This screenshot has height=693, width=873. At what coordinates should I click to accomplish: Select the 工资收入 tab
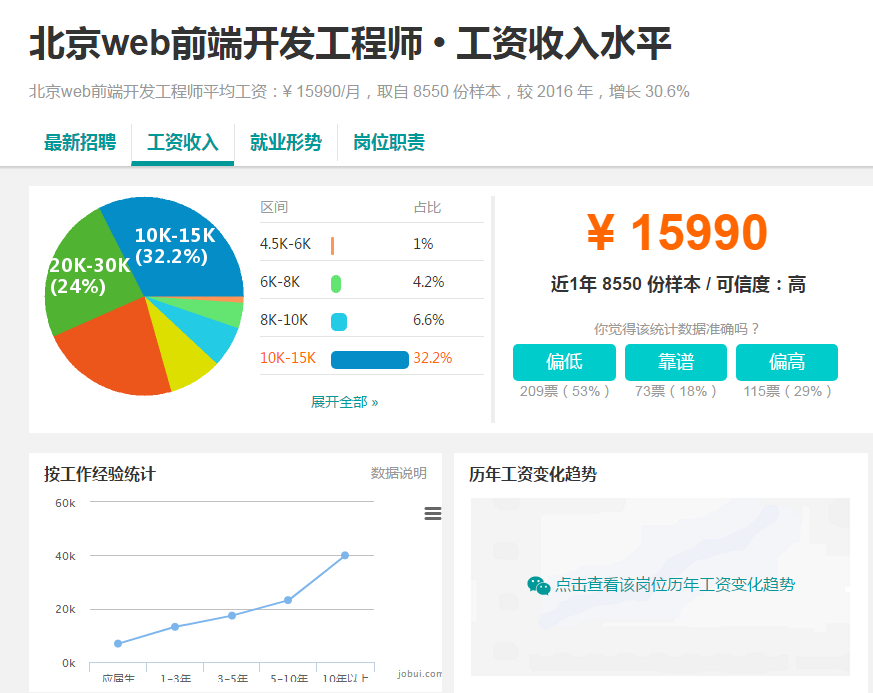[x=182, y=142]
